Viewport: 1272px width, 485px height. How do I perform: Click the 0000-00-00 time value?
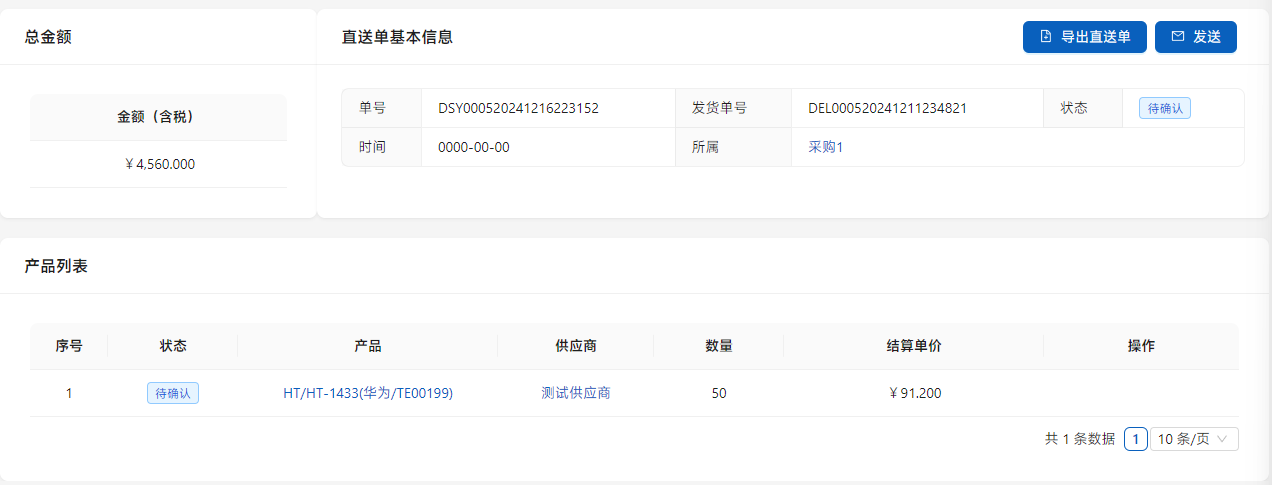(474, 147)
